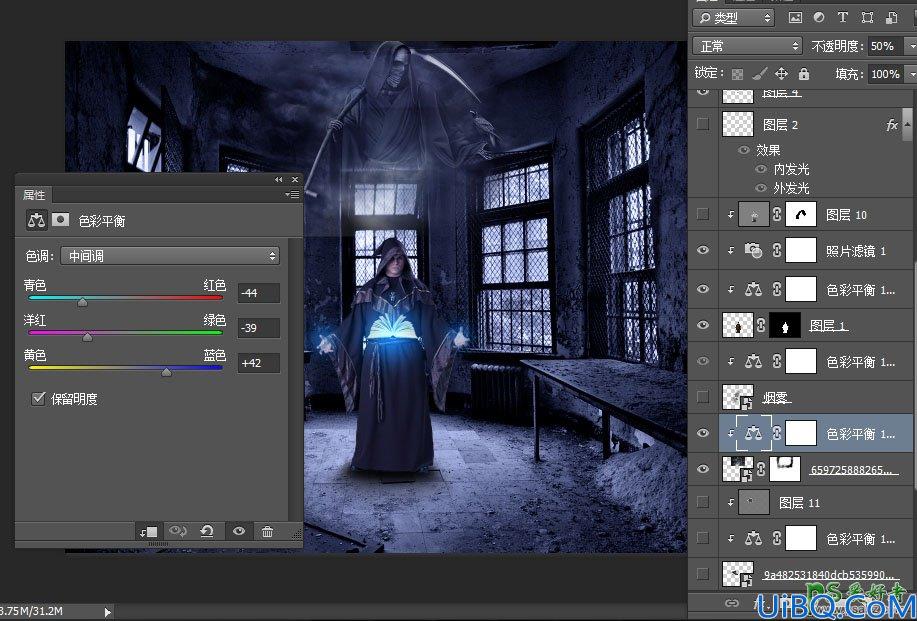Filter layers by adjustment layer type
Image resolution: width=917 pixels, height=621 pixels.
(819, 18)
